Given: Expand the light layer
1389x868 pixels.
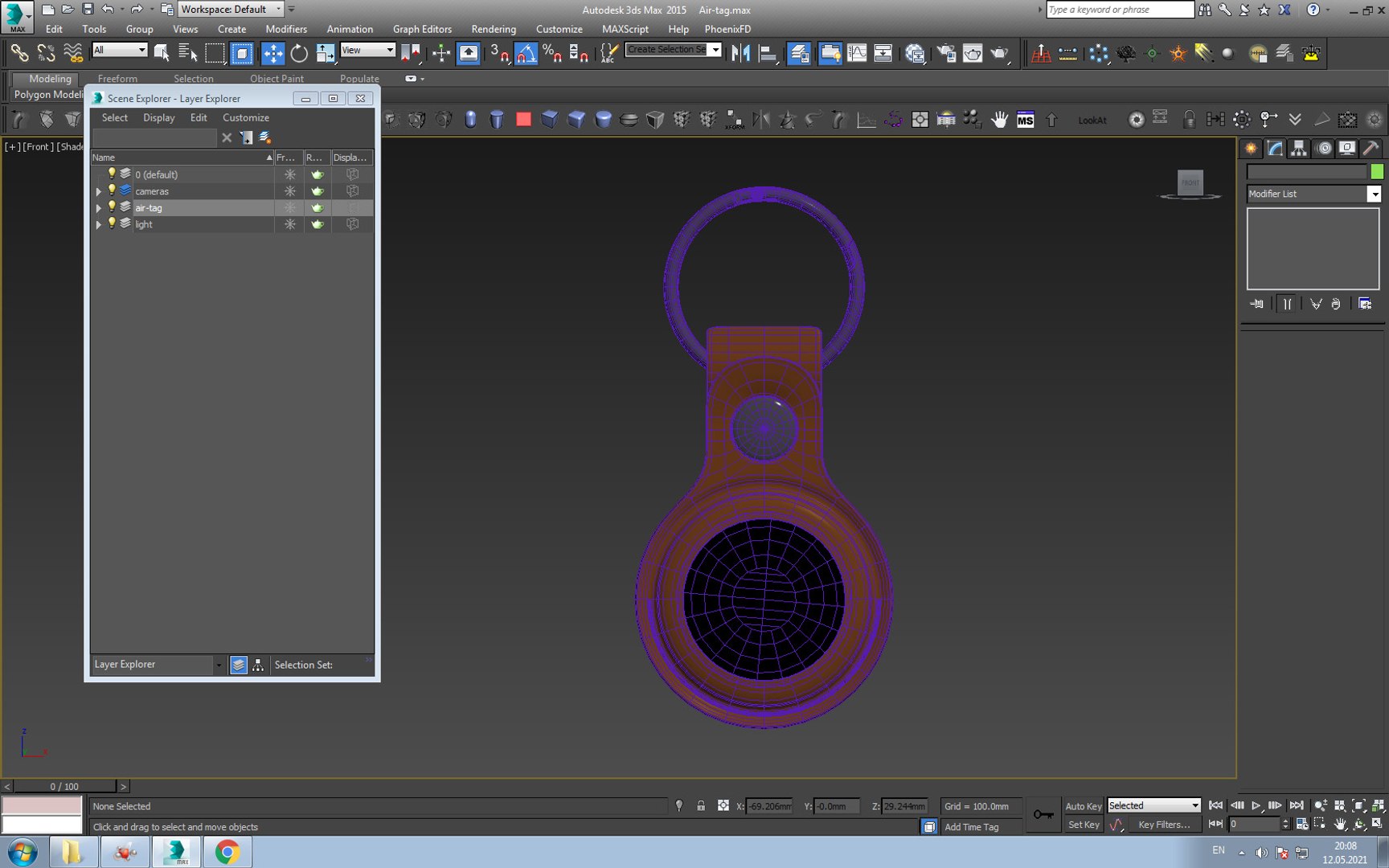Looking at the screenshot, I should (x=98, y=225).
